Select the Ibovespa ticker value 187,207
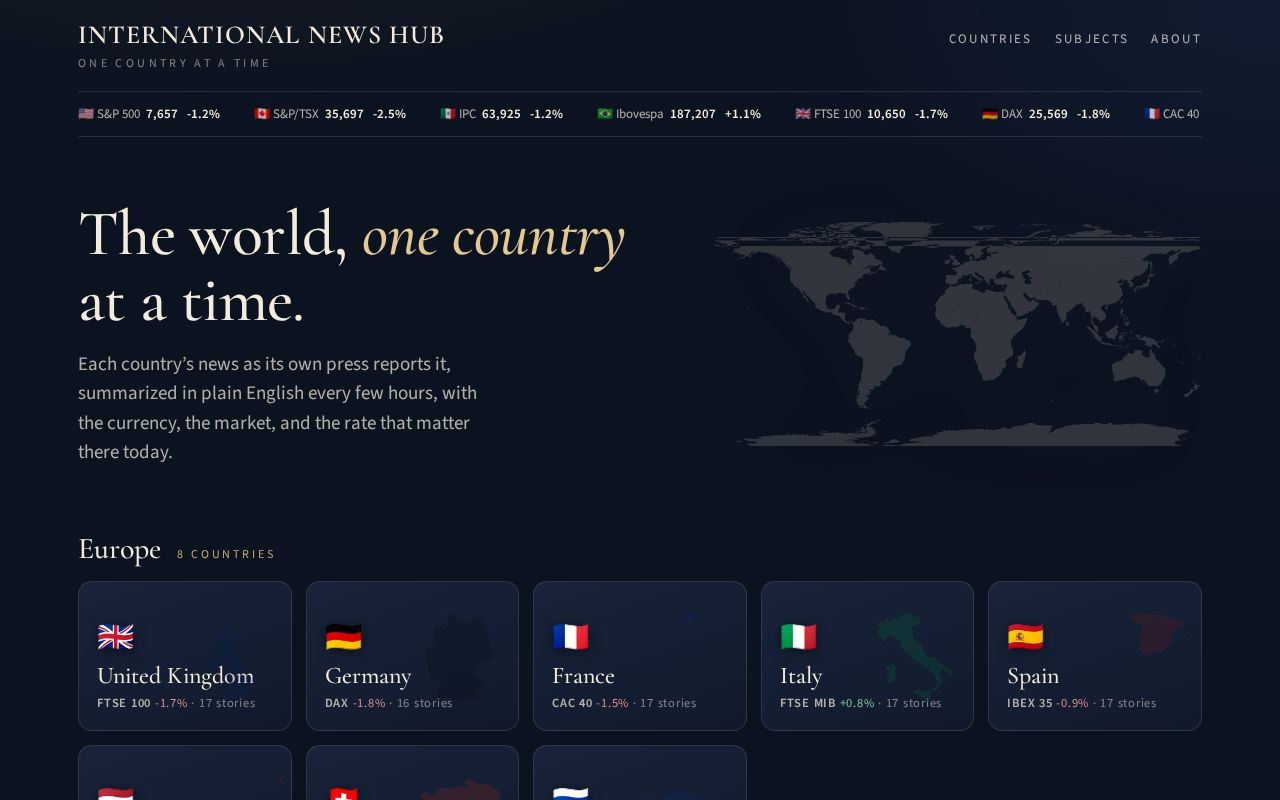Viewport: 1280px width, 800px height. tap(693, 114)
